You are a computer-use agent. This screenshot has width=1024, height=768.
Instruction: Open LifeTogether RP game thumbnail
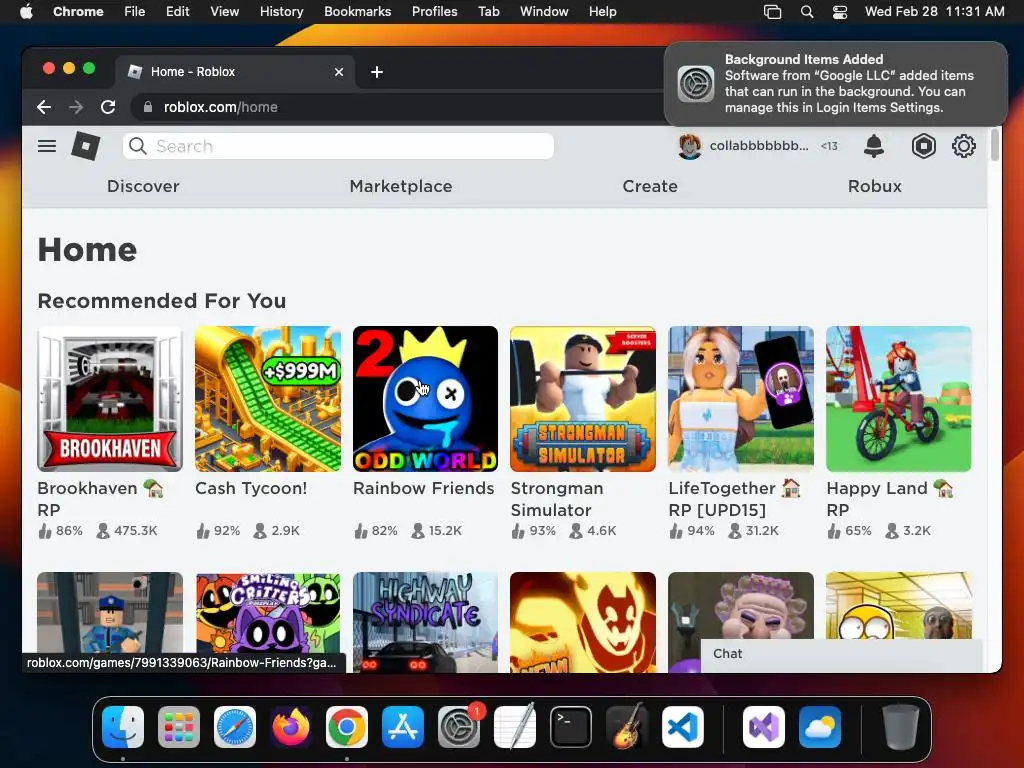[741, 399]
